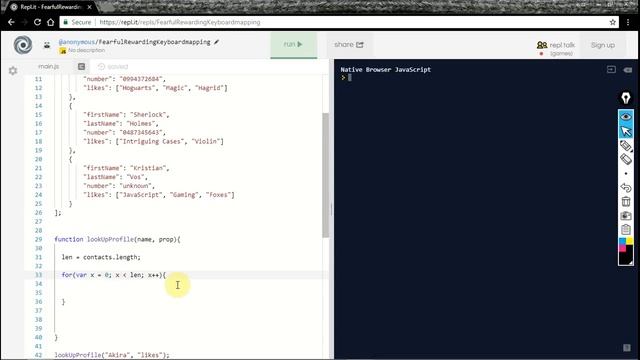The width and height of the screenshot is (640, 360).
Task: Click the 'len = contacts.length;' line
Action: pos(101,257)
